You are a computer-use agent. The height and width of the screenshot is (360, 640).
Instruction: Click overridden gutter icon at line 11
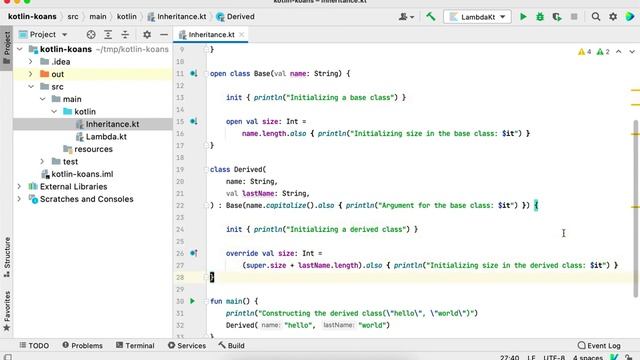pos(193,73)
